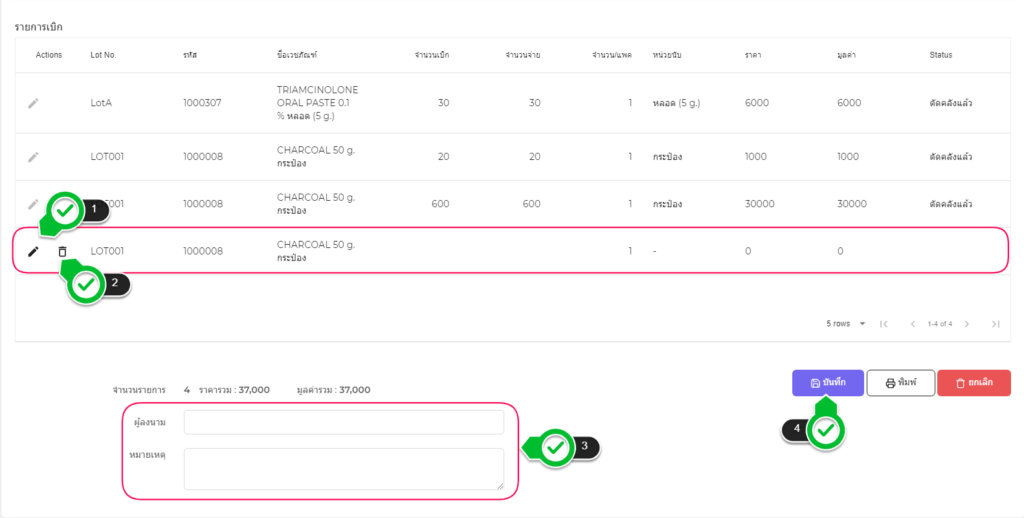
Task: Click the Lot No. column header
Action: 103,55
